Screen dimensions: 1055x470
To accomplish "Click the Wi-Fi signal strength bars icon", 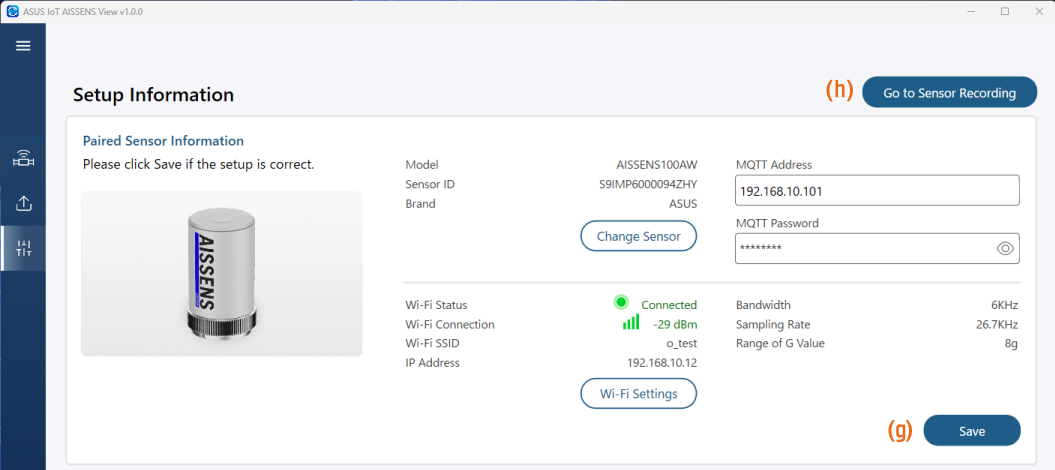I will 631,321.
